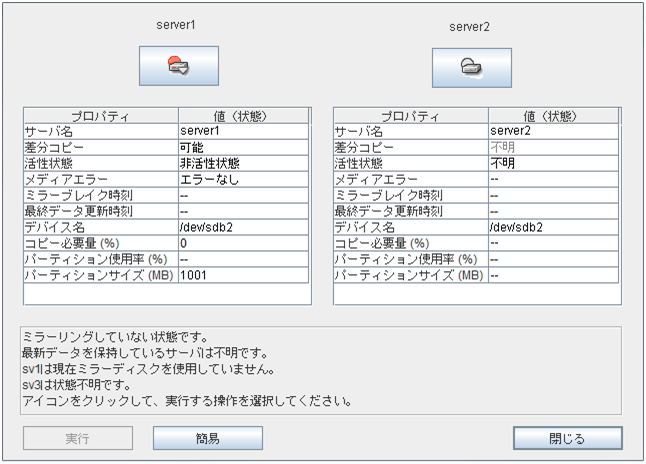Click the server1 mirror disk icon
646x464 pixels.
[178, 67]
